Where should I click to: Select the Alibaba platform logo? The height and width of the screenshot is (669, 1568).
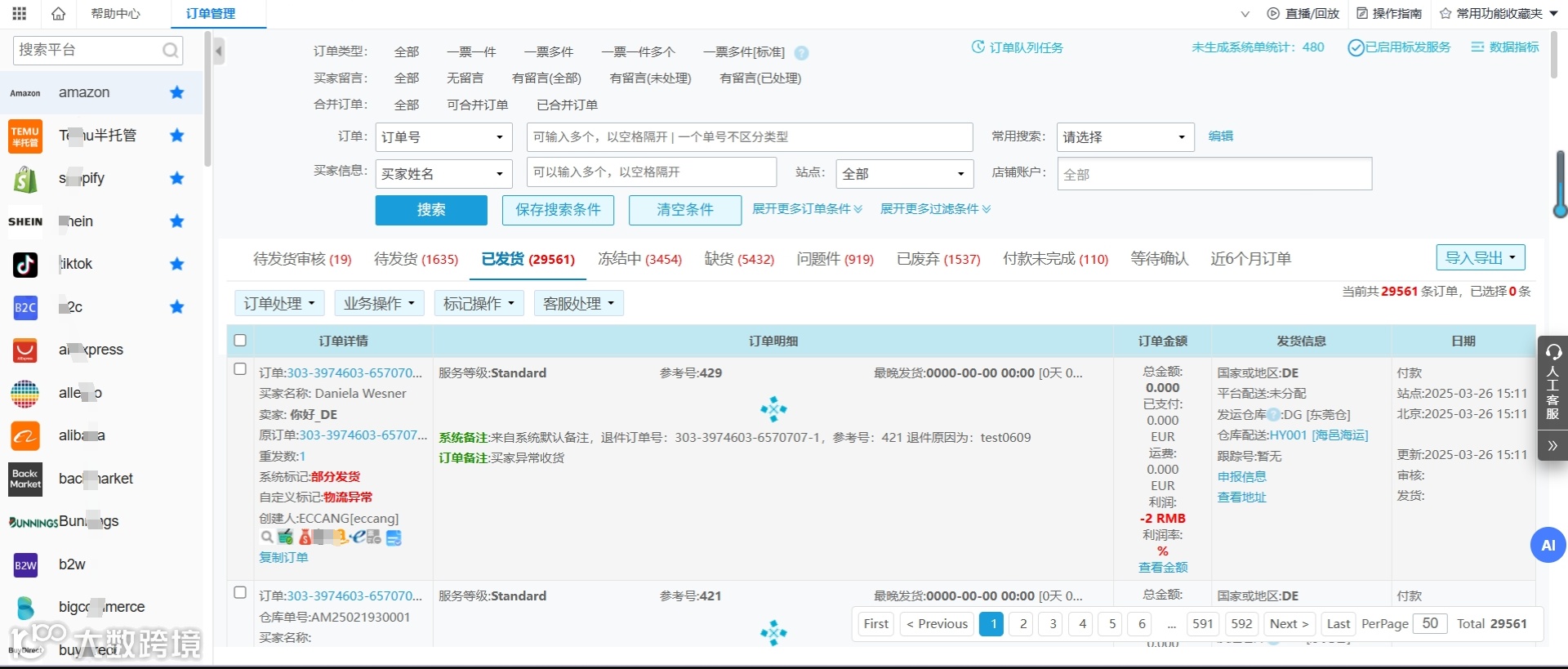coord(25,436)
